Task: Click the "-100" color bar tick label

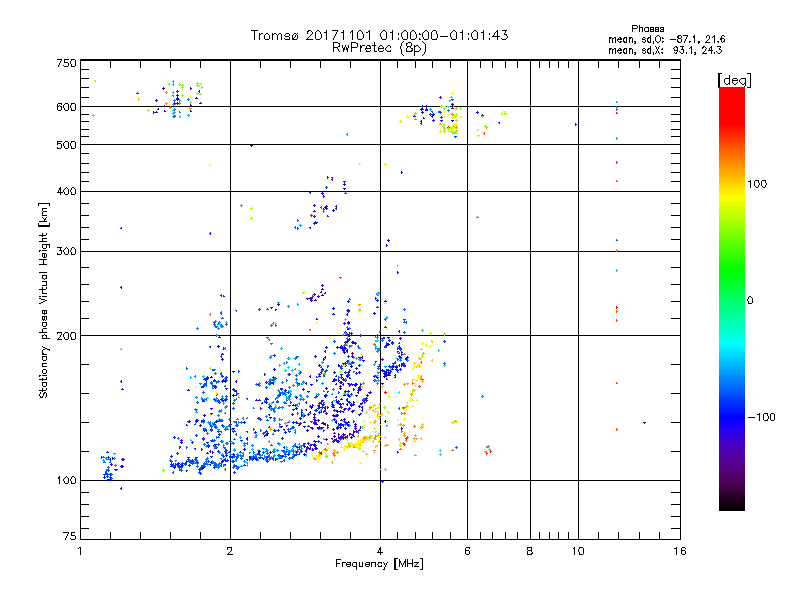Action: pyautogui.click(x=762, y=417)
